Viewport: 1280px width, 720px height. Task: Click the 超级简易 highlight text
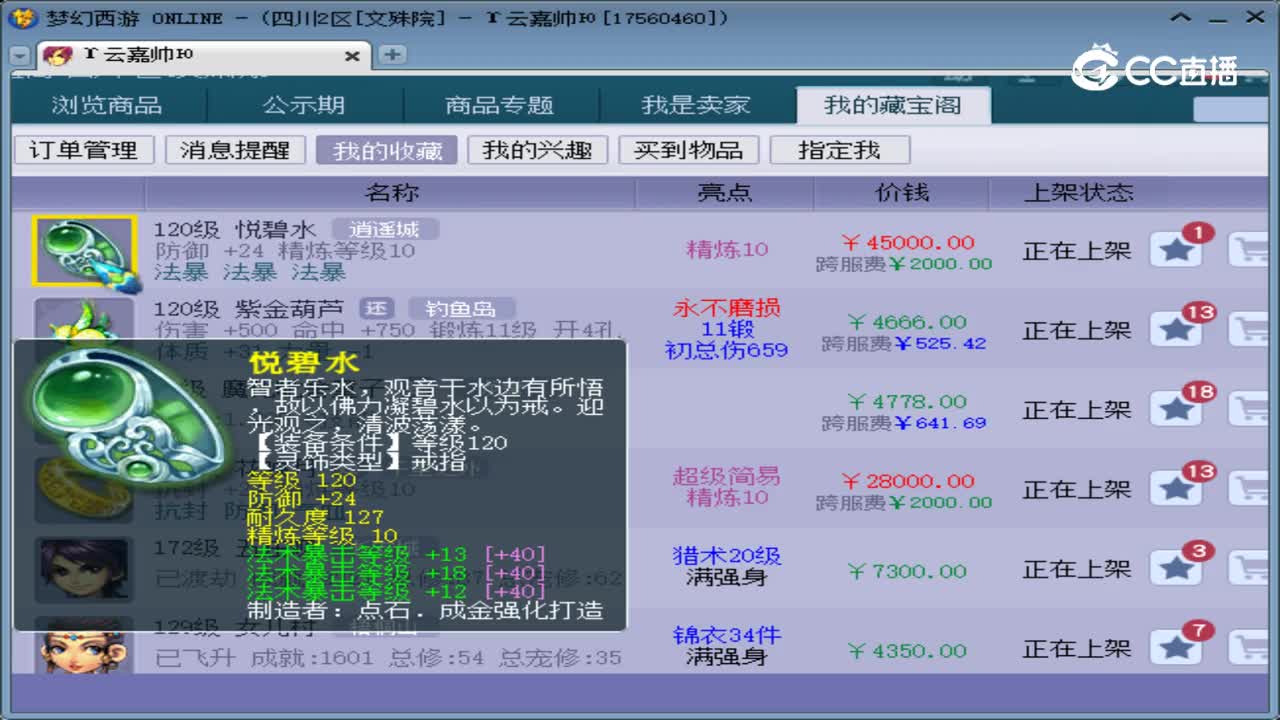[726, 476]
